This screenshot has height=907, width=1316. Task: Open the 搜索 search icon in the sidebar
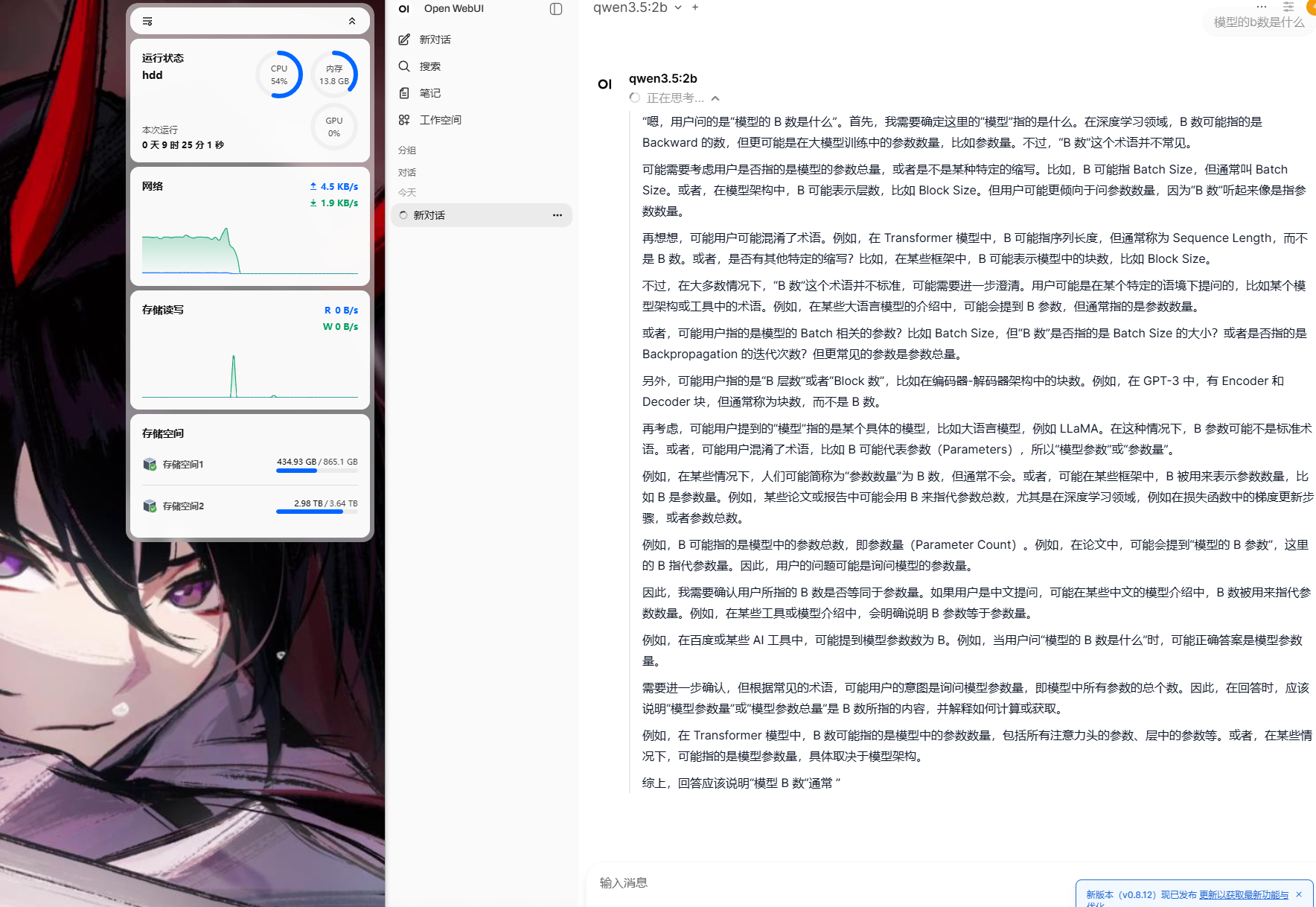(x=404, y=66)
